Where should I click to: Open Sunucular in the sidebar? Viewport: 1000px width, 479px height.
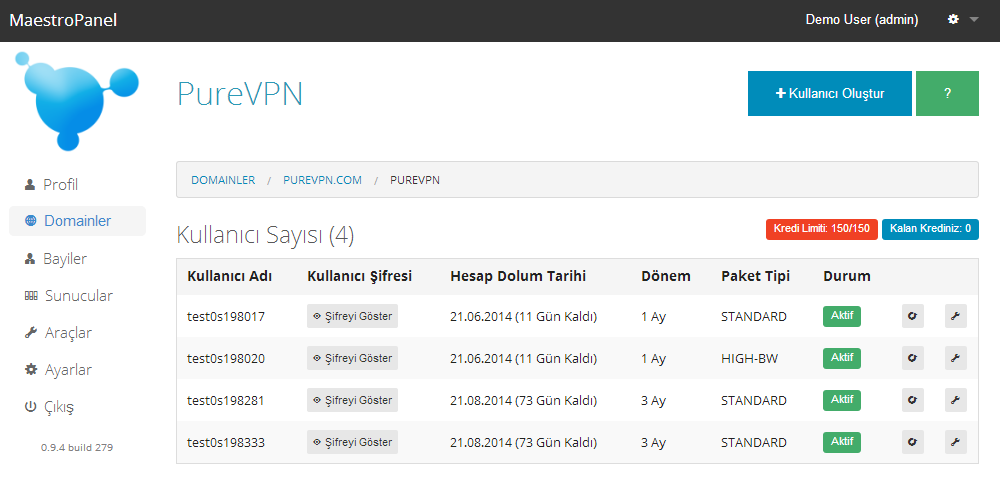(x=68, y=296)
